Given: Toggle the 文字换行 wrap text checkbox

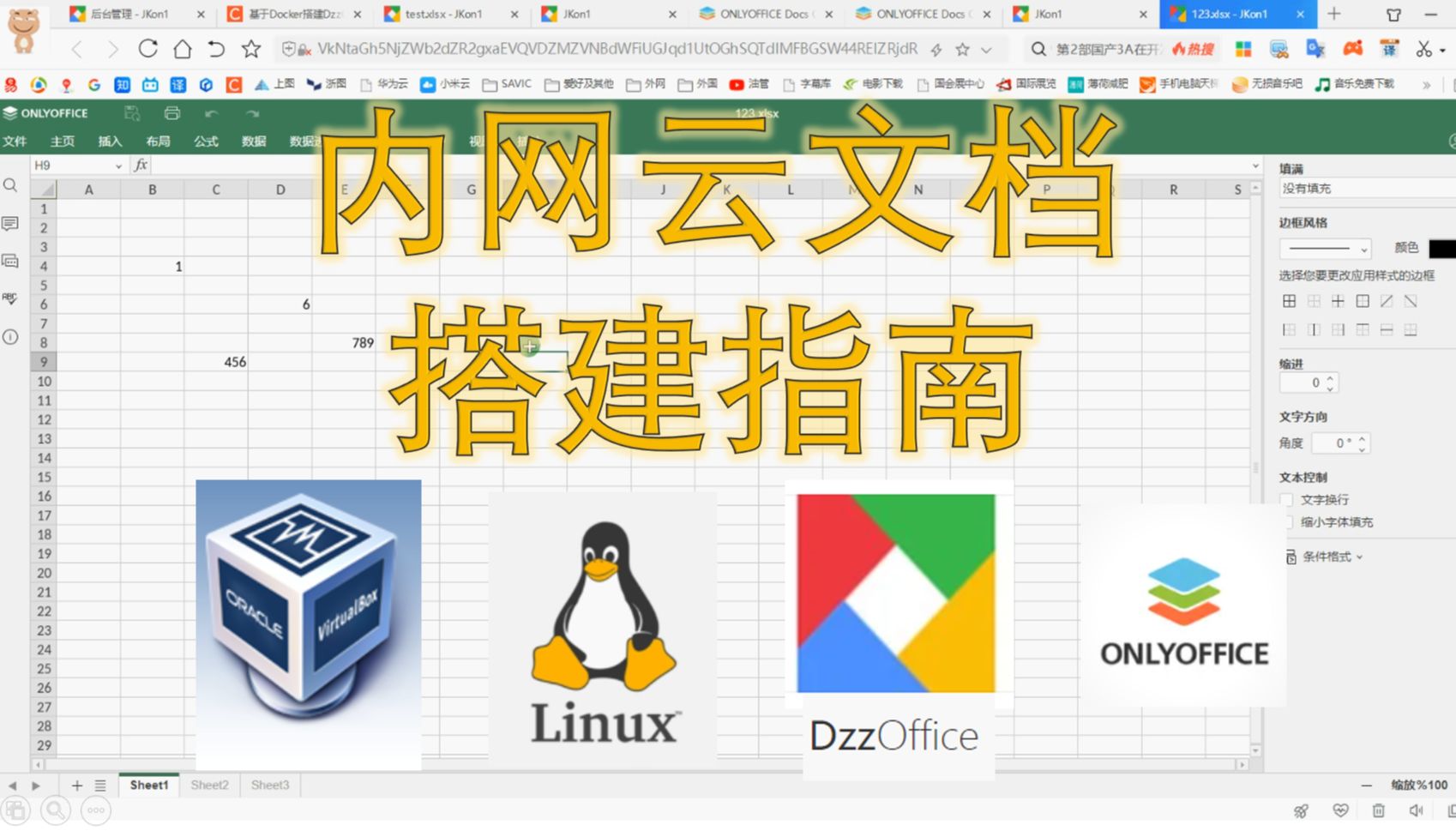Looking at the screenshot, I should tap(1286, 499).
